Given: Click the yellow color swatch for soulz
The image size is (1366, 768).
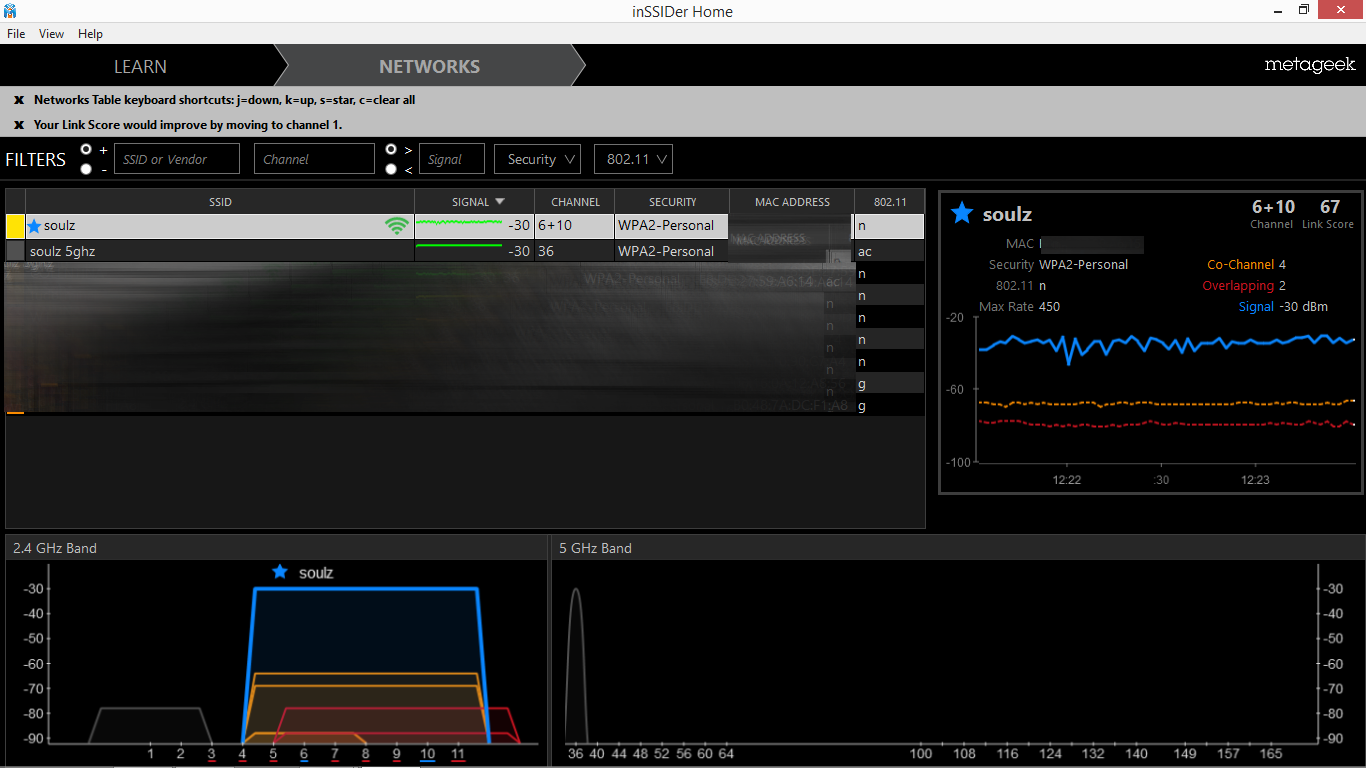Looking at the screenshot, I should coord(15,226).
